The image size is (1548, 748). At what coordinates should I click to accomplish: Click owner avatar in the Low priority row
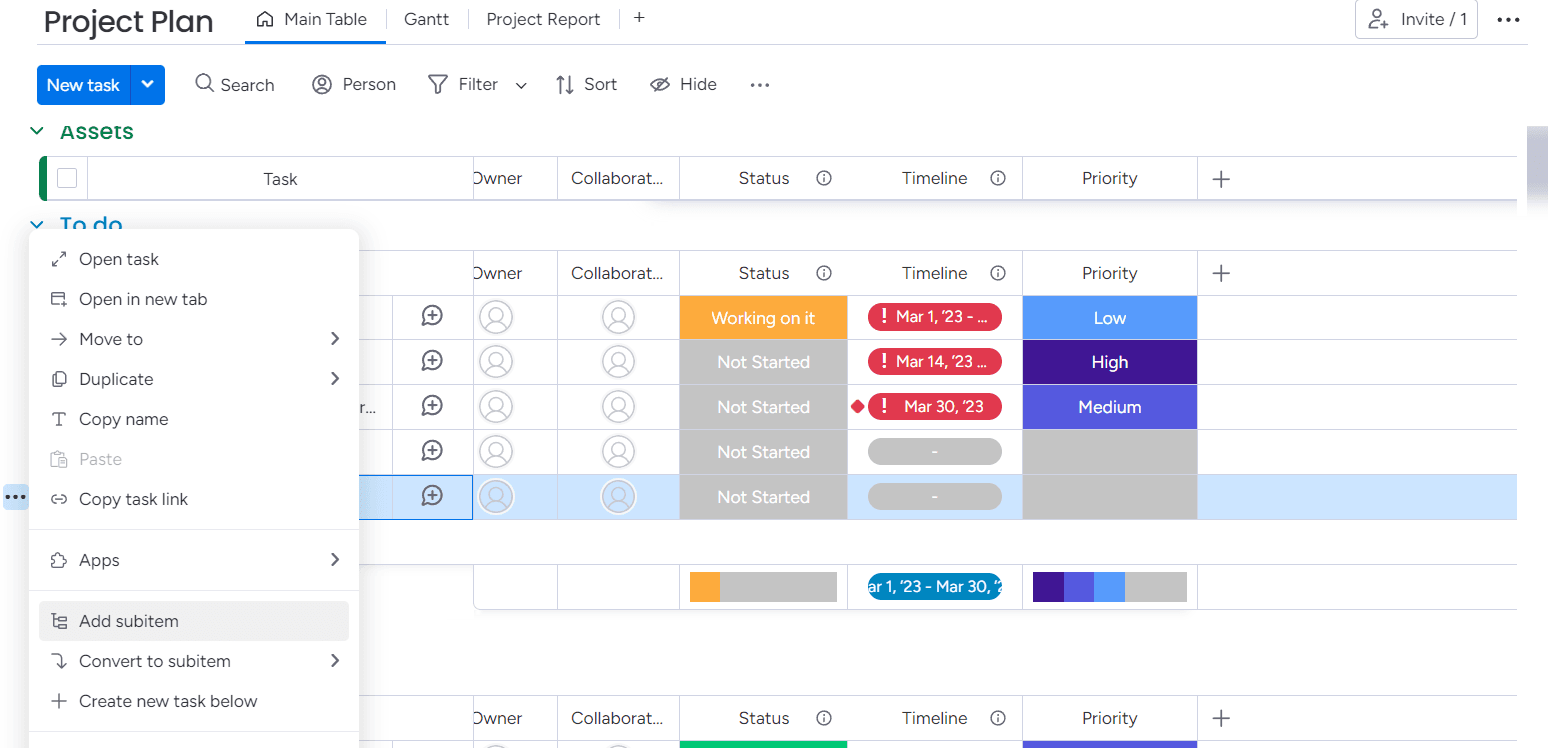click(x=496, y=317)
